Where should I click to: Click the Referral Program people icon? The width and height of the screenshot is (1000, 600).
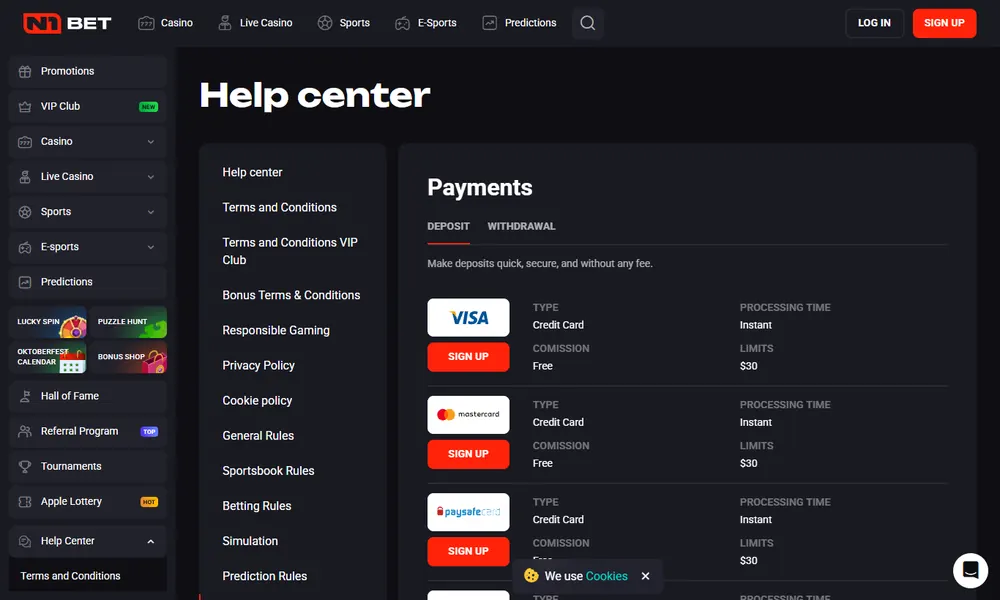coord(25,431)
